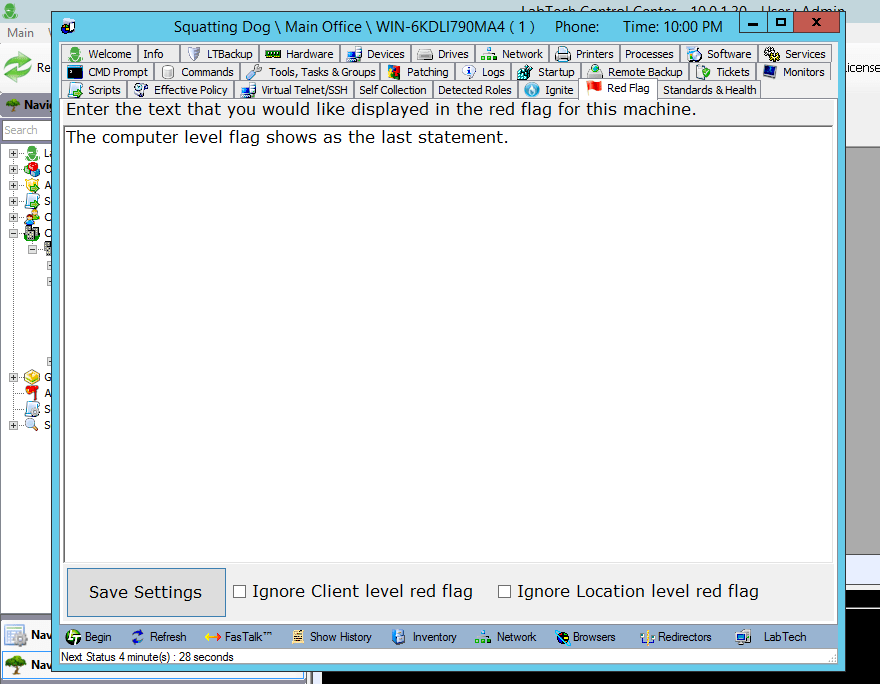This screenshot has height=684, width=880.
Task: Switch to the CMD Prompt tab
Action: [108, 72]
